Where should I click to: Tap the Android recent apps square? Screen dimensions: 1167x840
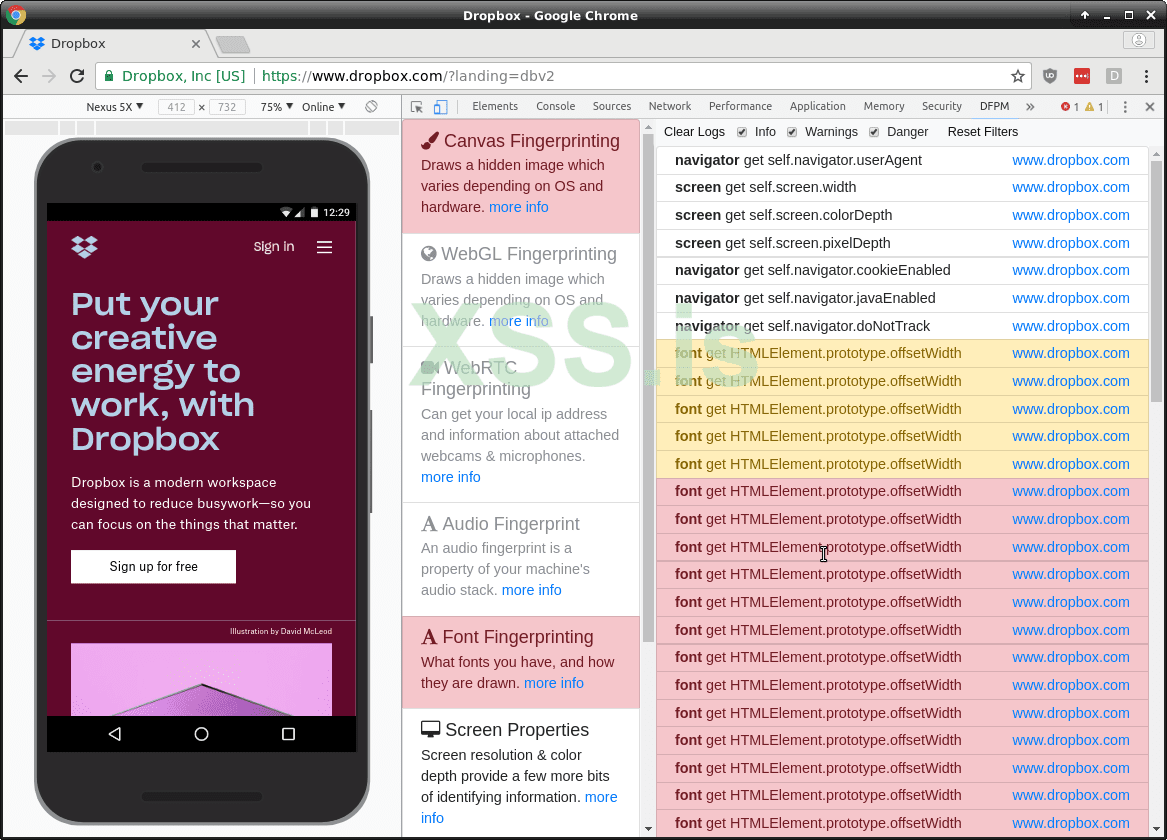[x=288, y=734]
